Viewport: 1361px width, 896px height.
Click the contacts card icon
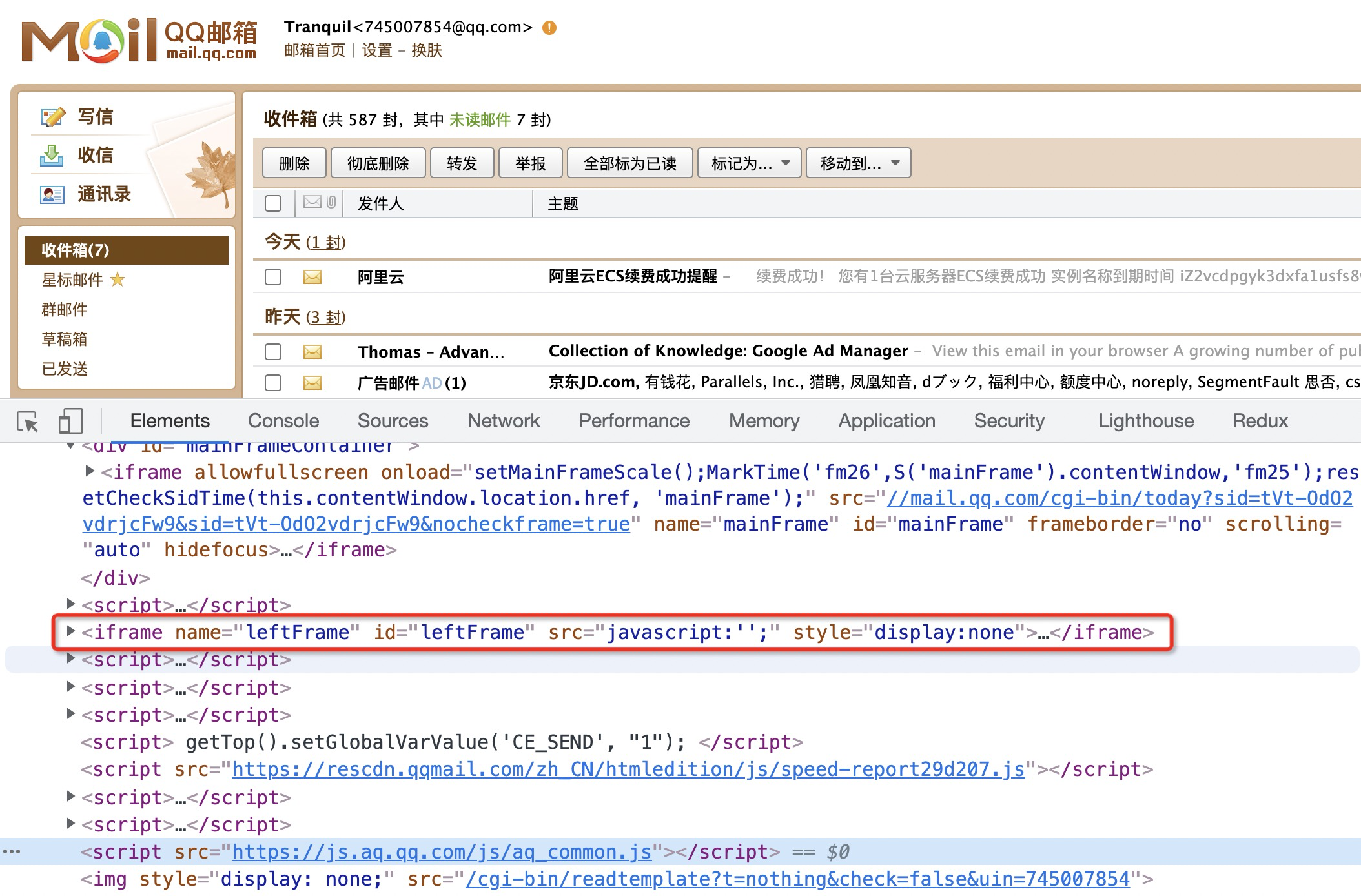52,194
